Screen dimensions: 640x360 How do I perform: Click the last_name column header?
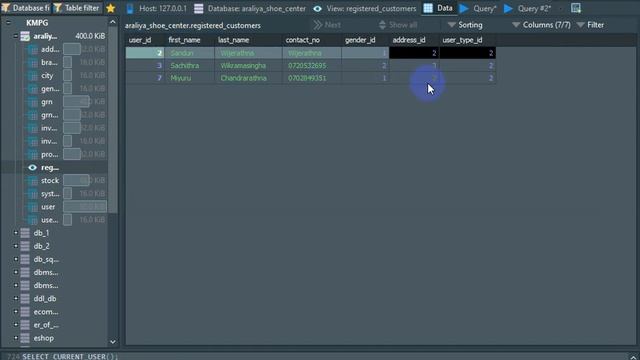[248, 40]
